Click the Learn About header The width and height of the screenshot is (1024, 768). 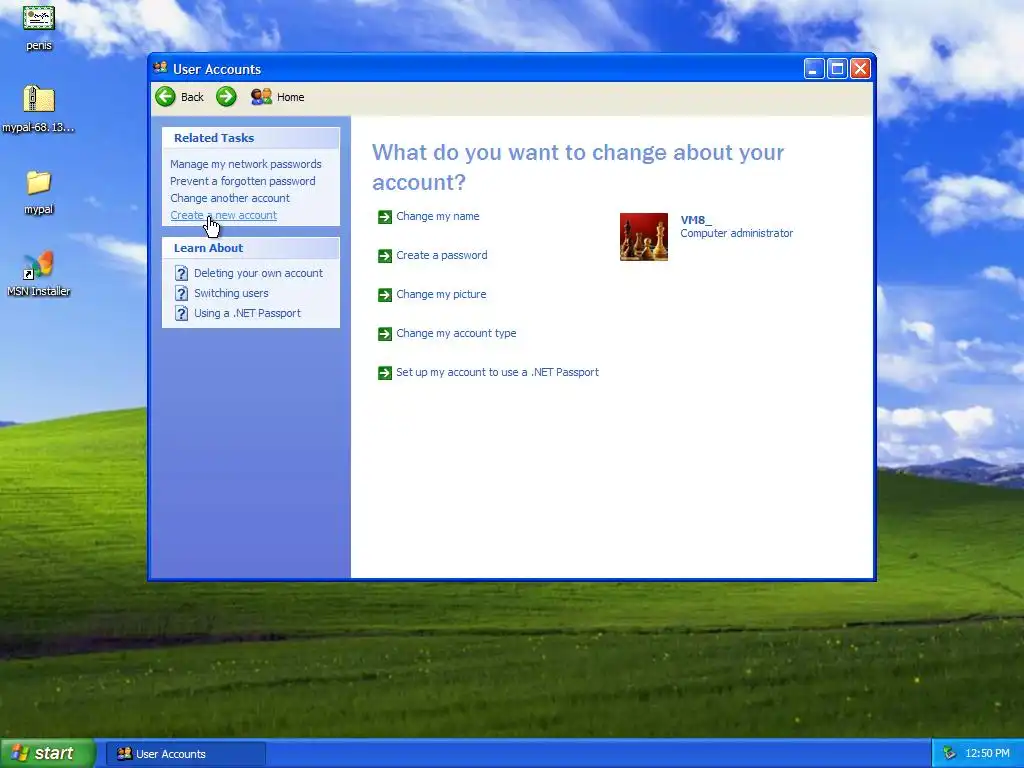251,248
